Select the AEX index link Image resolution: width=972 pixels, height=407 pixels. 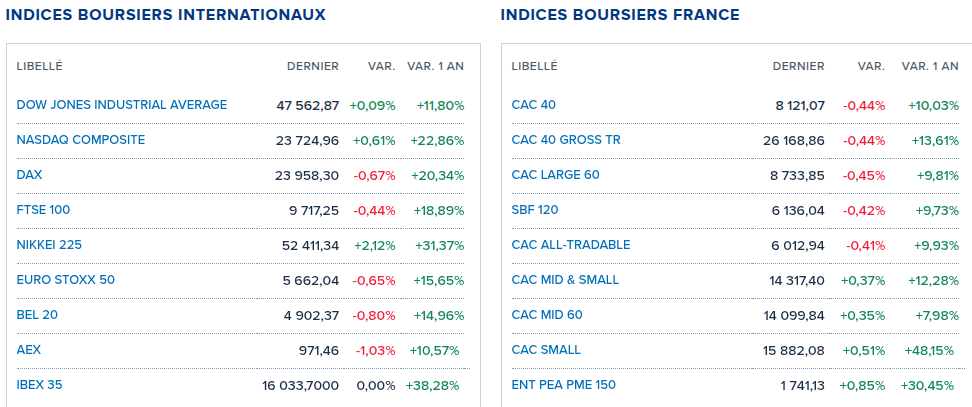pos(29,350)
